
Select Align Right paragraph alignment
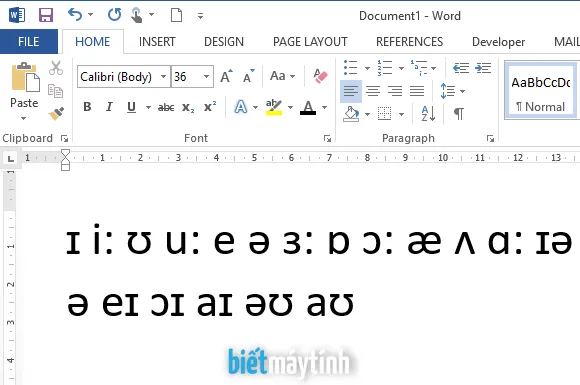[395, 91]
